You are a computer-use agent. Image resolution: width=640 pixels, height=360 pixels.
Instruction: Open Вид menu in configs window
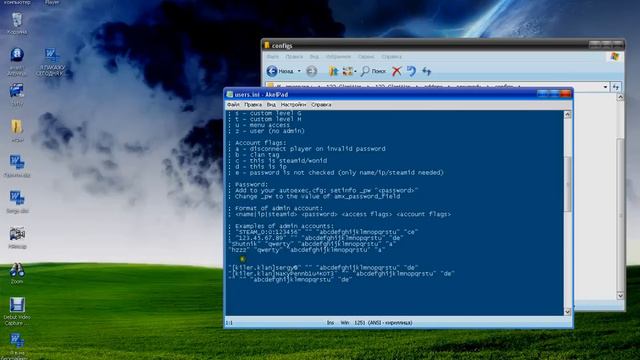point(314,57)
